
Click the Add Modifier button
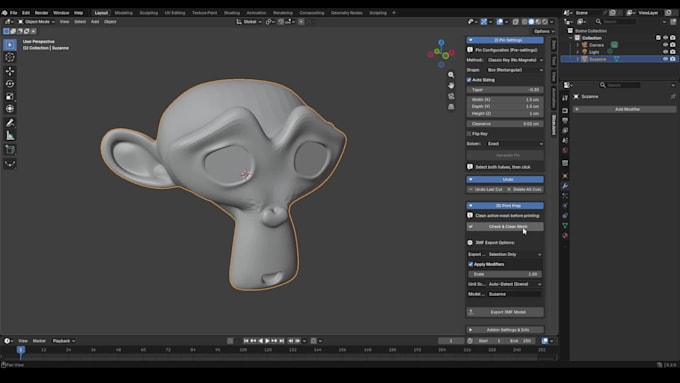pos(624,109)
